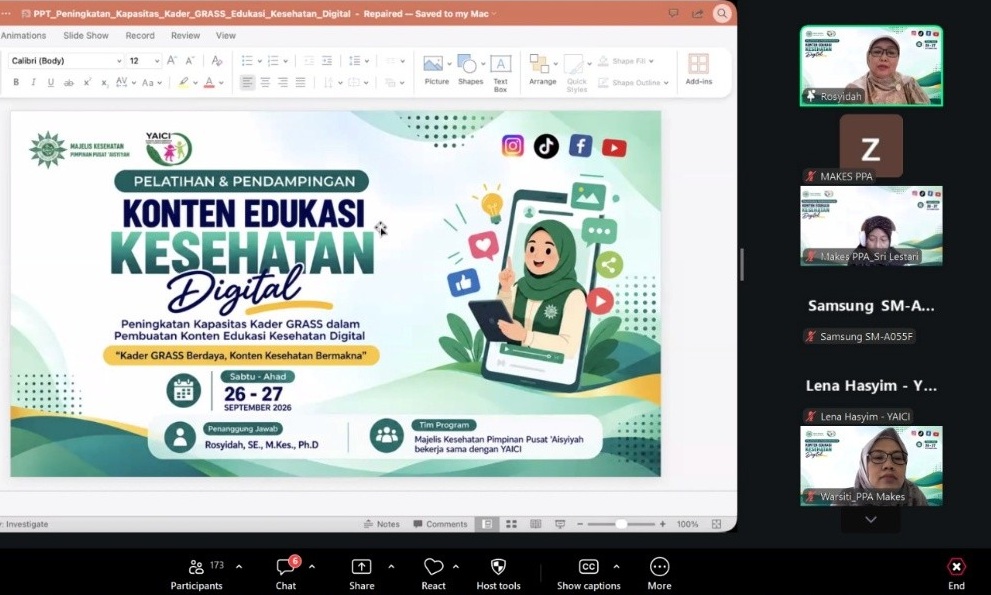Expand the Font color dropdown arrow
991x595 pixels.
point(221,83)
